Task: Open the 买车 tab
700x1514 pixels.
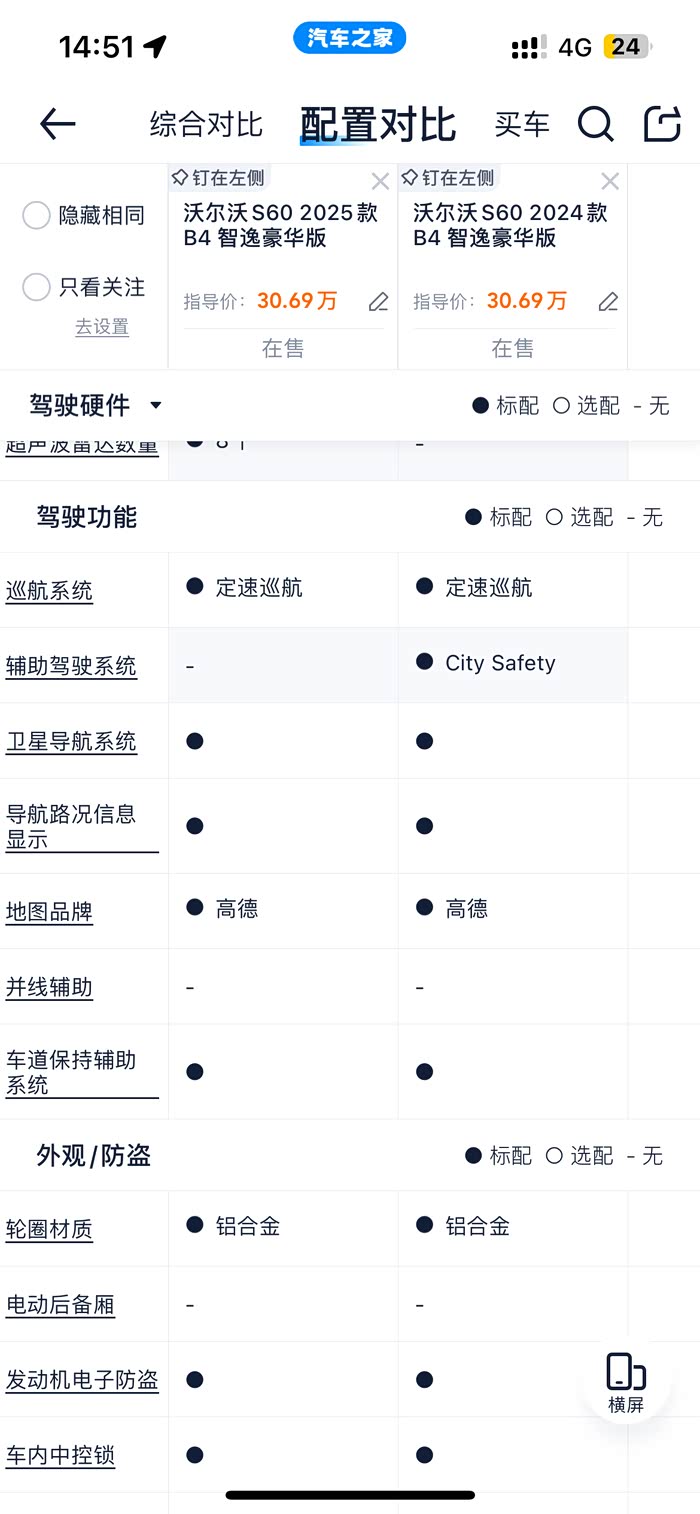Action: 522,124
